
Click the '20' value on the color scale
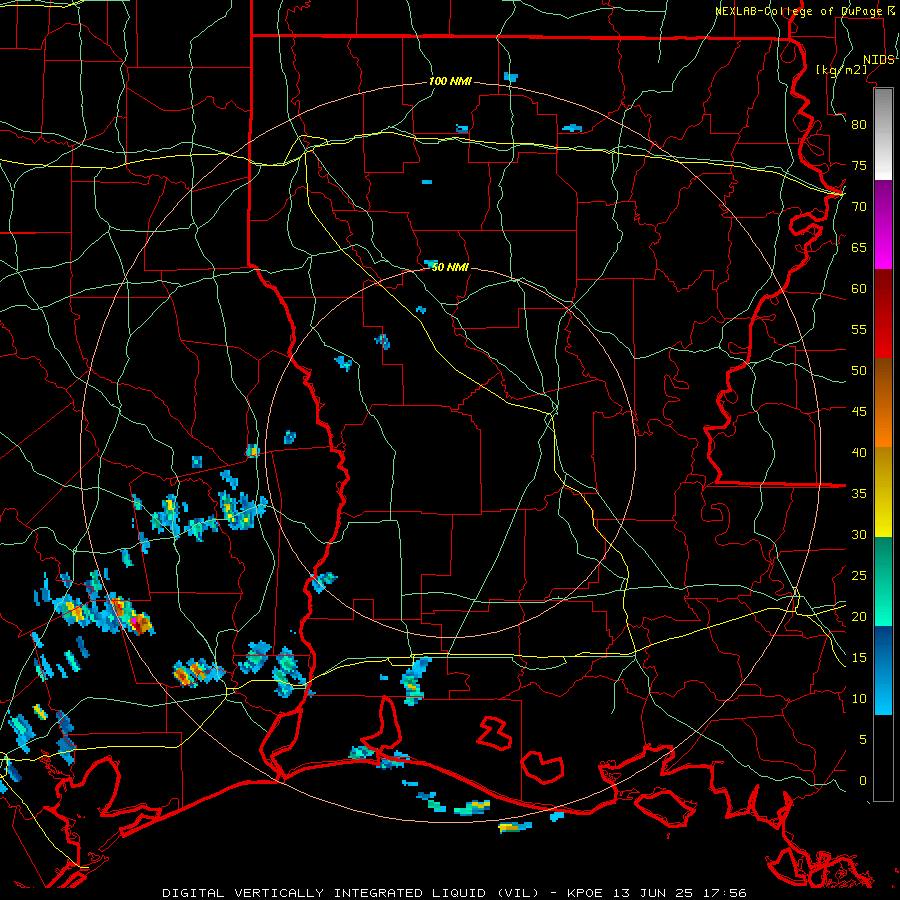coord(859,616)
